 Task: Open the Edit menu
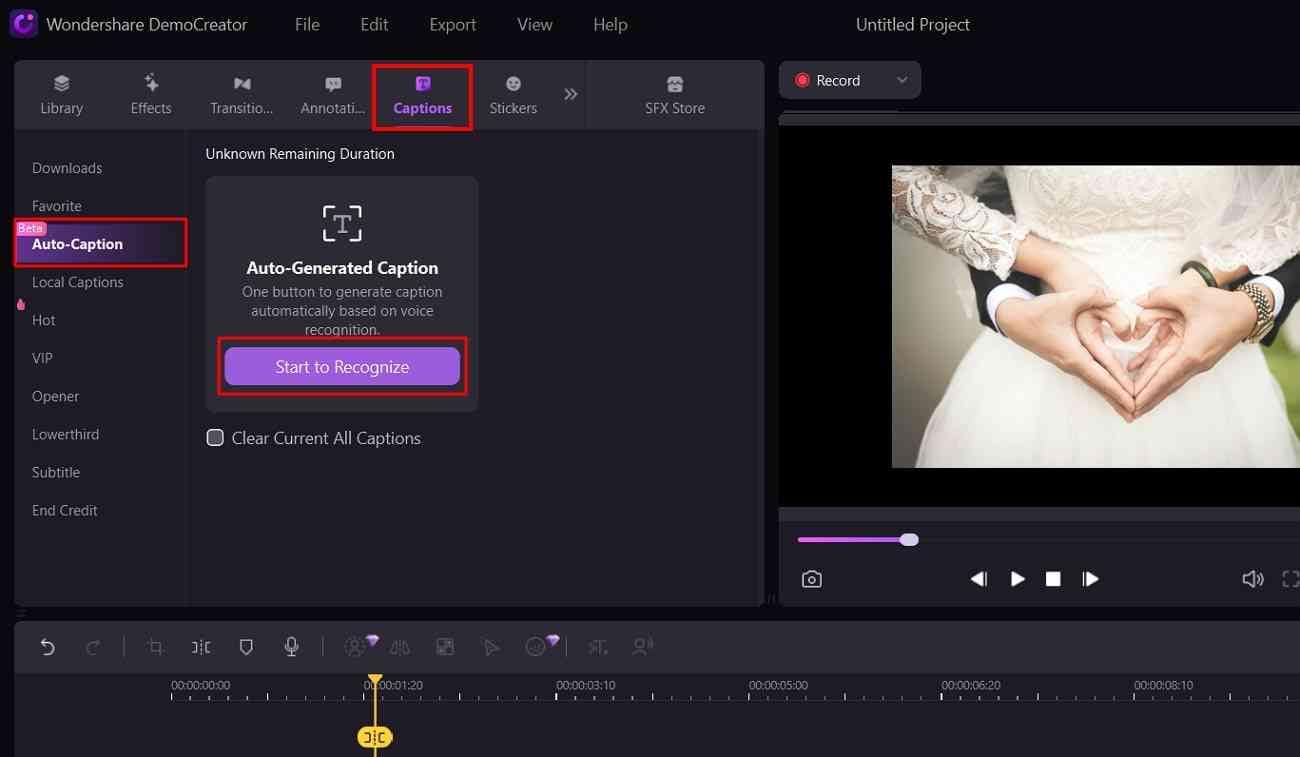click(374, 25)
